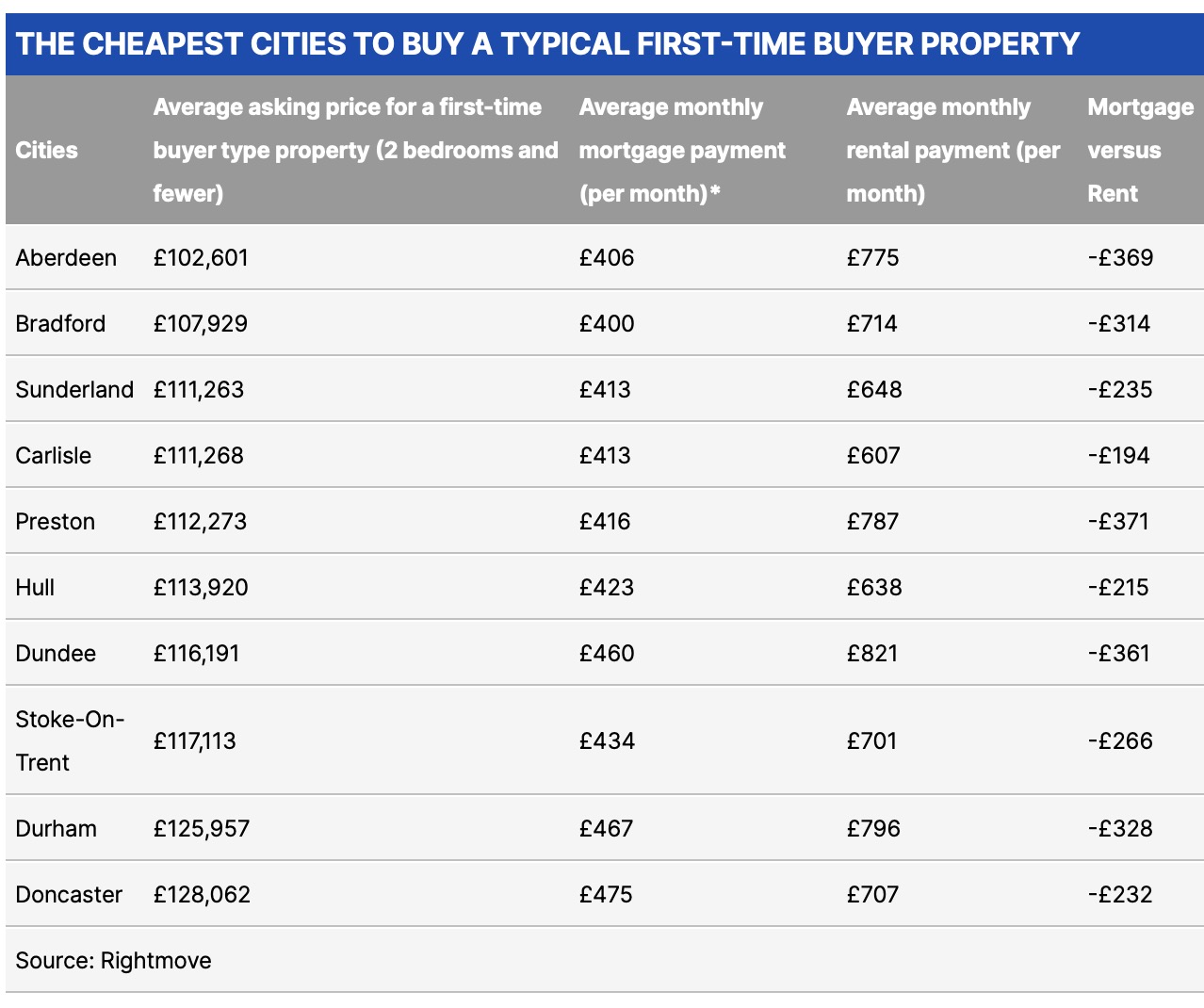Click the "Source: Rightmove" footer text
This screenshot has width=1204, height=1008.
(x=113, y=961)
